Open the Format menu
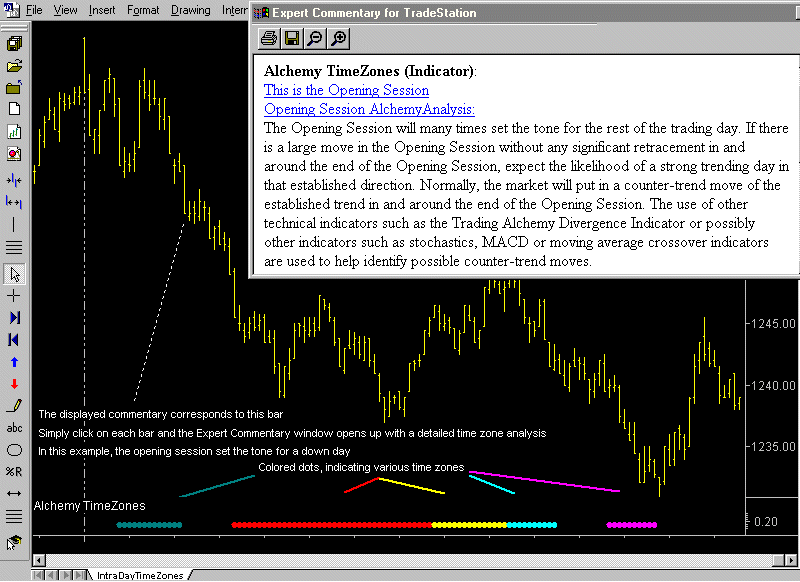800x582 pixels. 143,10
